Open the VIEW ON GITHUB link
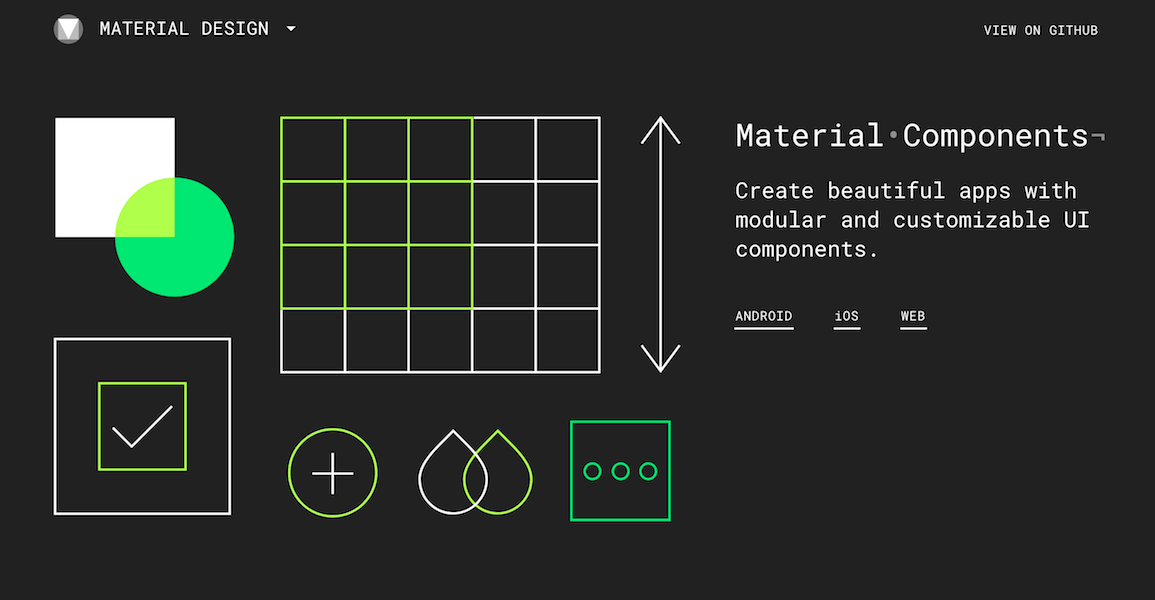This screenshot has height=600, width=1155. tap(1040, 30)
